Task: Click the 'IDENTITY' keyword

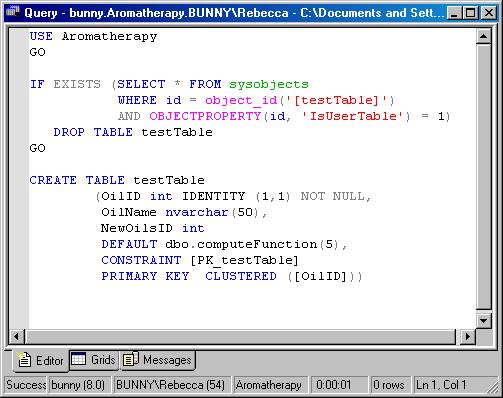Action: click(x=213, y=196)
